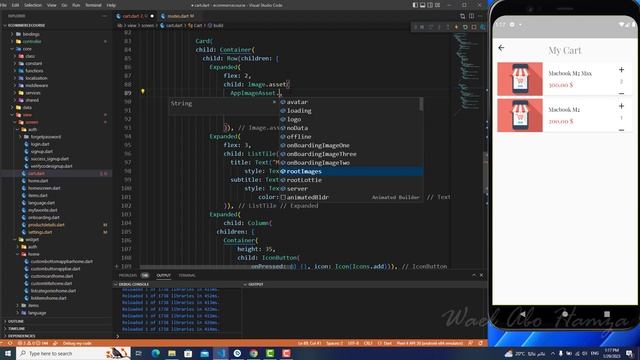Split the editor to the right
This screenshot has height=360, width=640.
coord(471,16)
